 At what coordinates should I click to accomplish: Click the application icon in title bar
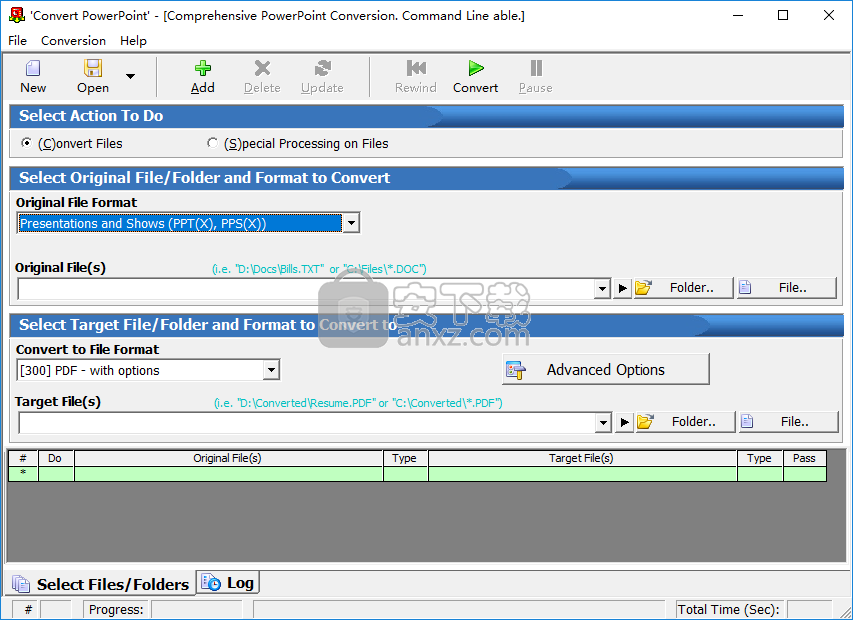[x=17, y=15]
